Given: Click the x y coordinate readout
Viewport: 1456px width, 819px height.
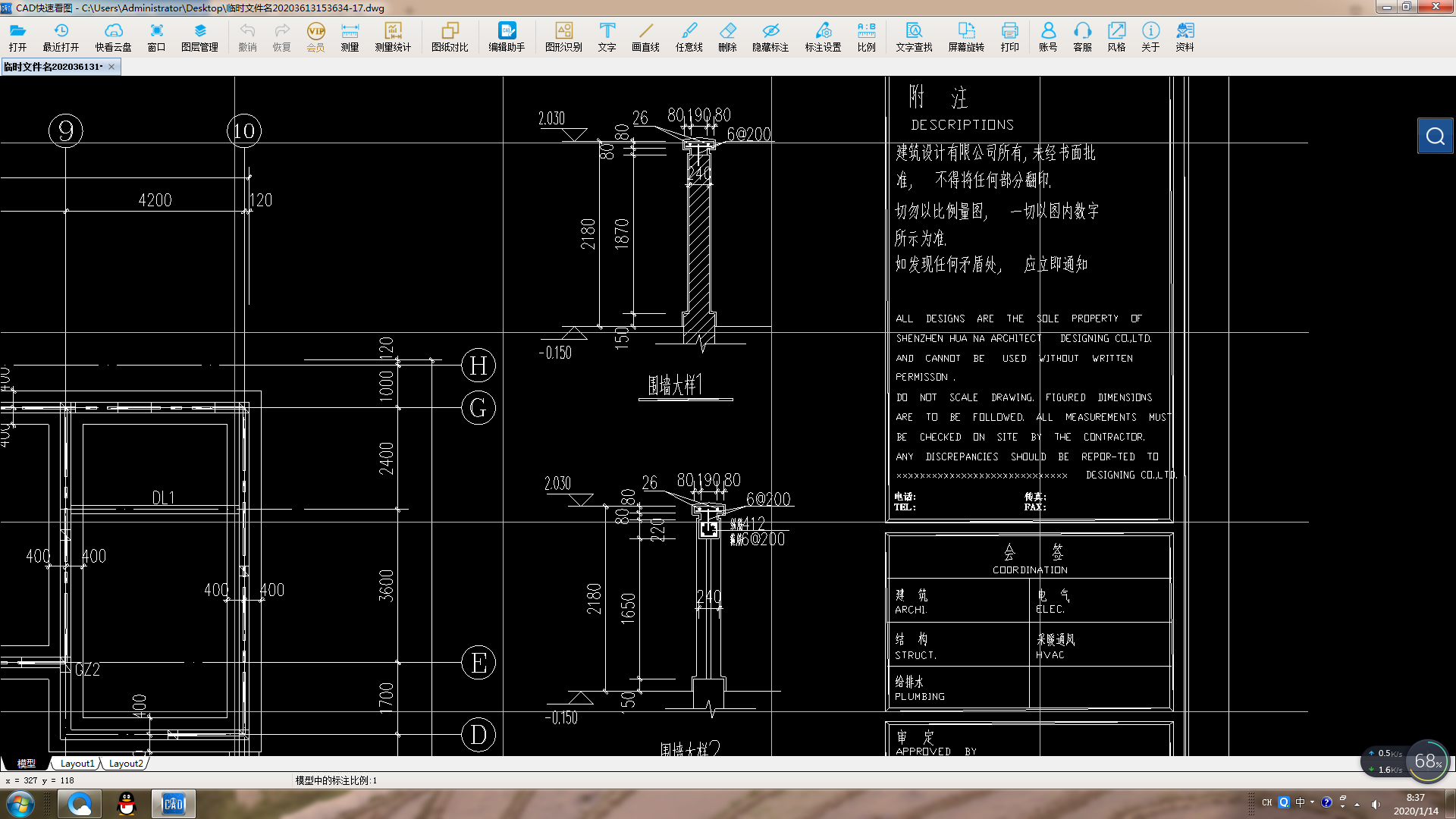Looking at the screenshot, I should click(x=39, y=780).
